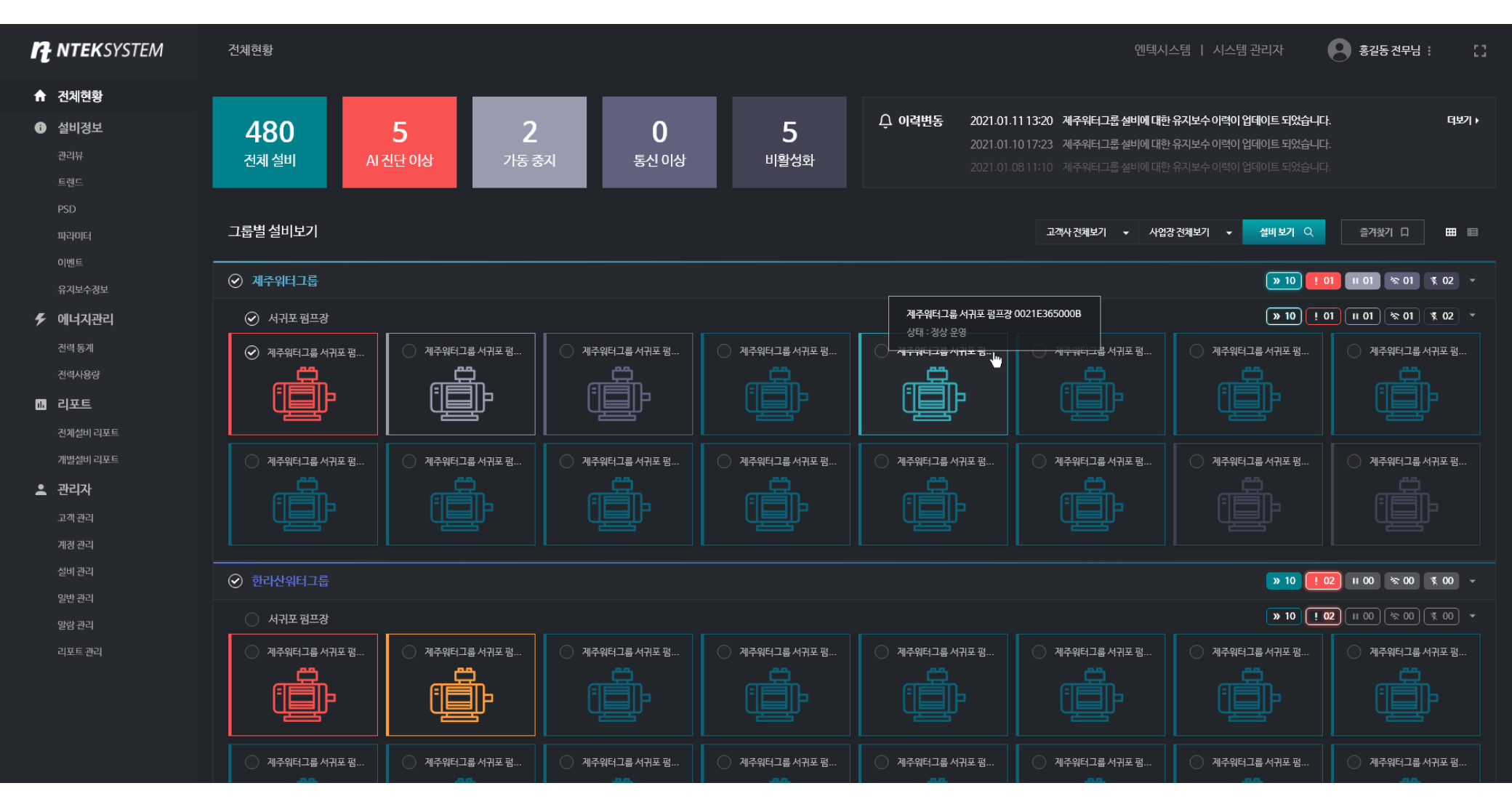Select the red AI 진단 이상 tile
Image resolution: width=1512 pixels, height=807 pixels.
400,142
